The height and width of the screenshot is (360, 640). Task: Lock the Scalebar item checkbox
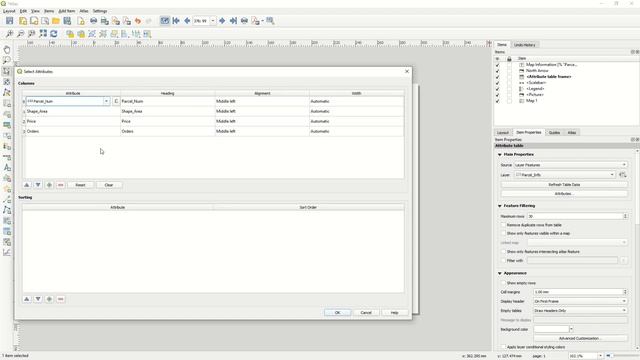point(509,83)
